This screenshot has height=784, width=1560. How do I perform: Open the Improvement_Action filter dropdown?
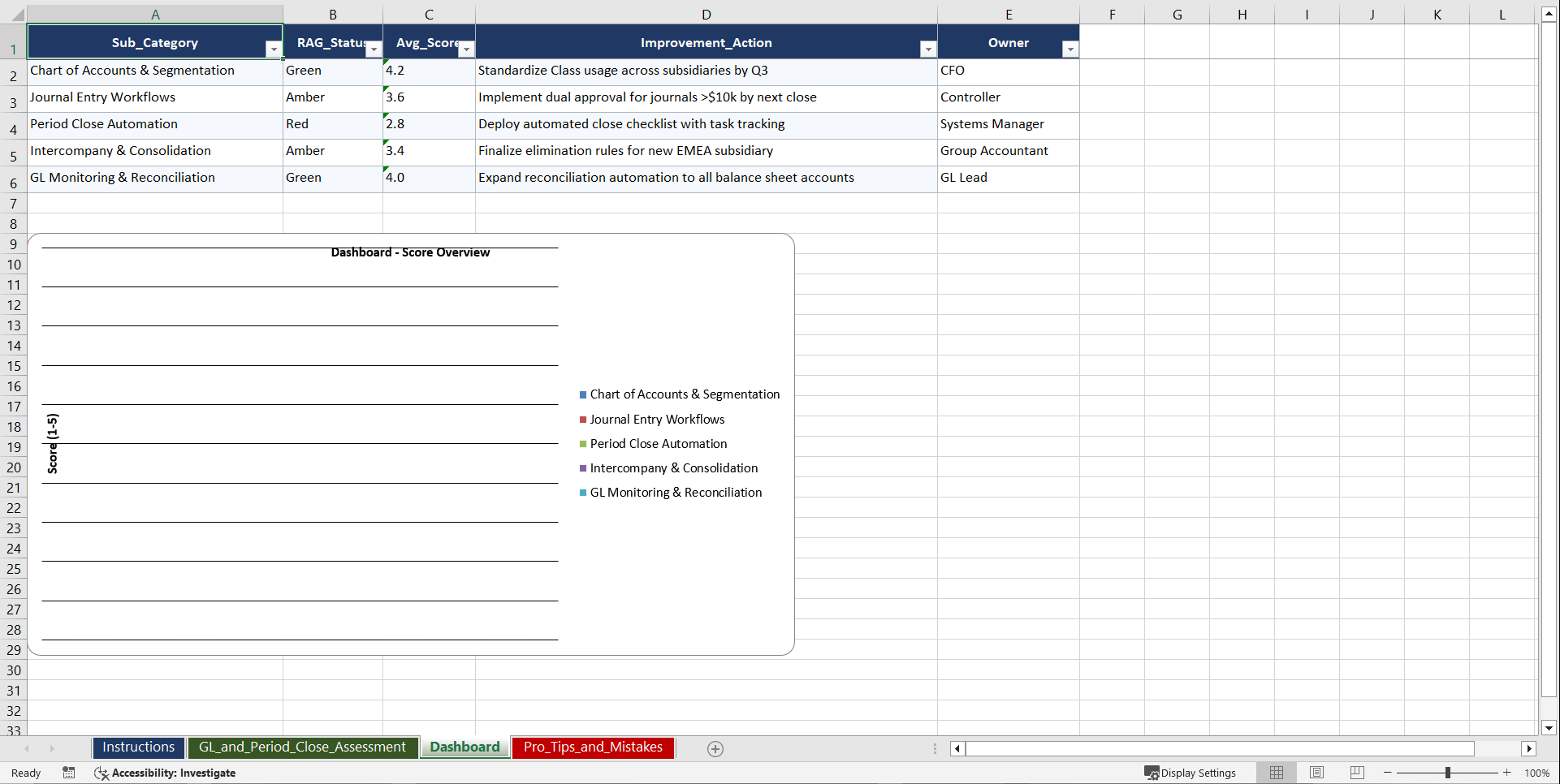(927, 49)
